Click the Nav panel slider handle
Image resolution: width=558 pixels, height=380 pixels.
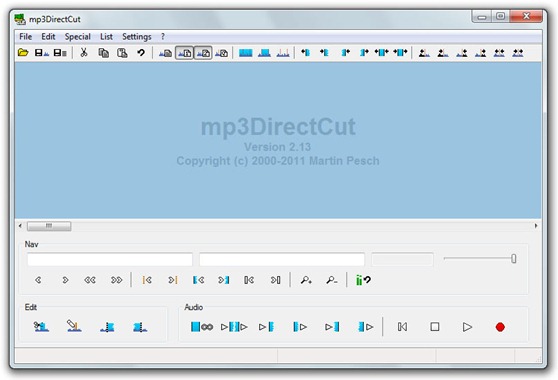tap(514, 259)
